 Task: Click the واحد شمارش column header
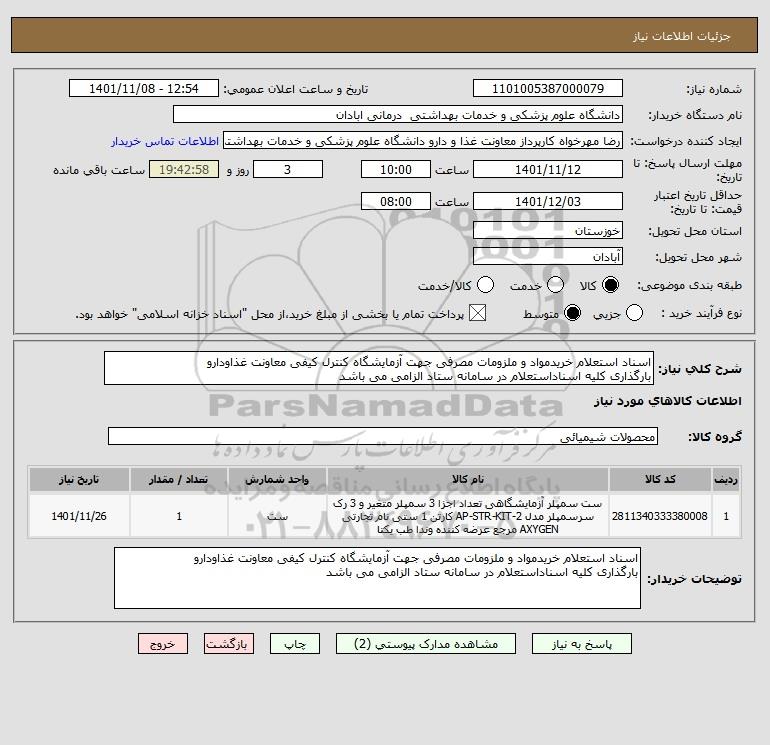point(277,479)
